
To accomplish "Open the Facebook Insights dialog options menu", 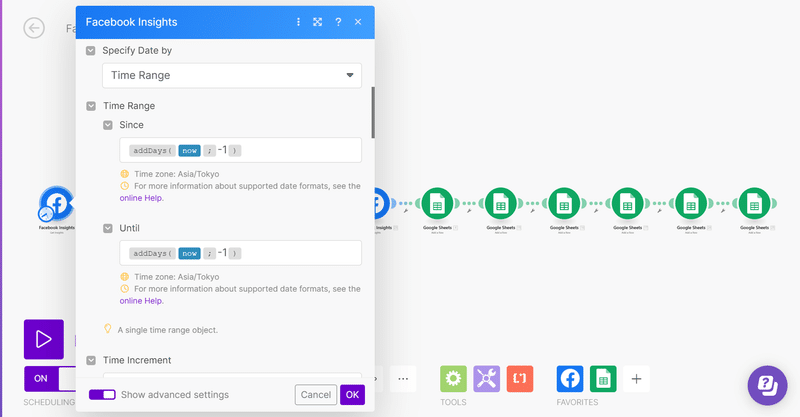I will [298, 22].
